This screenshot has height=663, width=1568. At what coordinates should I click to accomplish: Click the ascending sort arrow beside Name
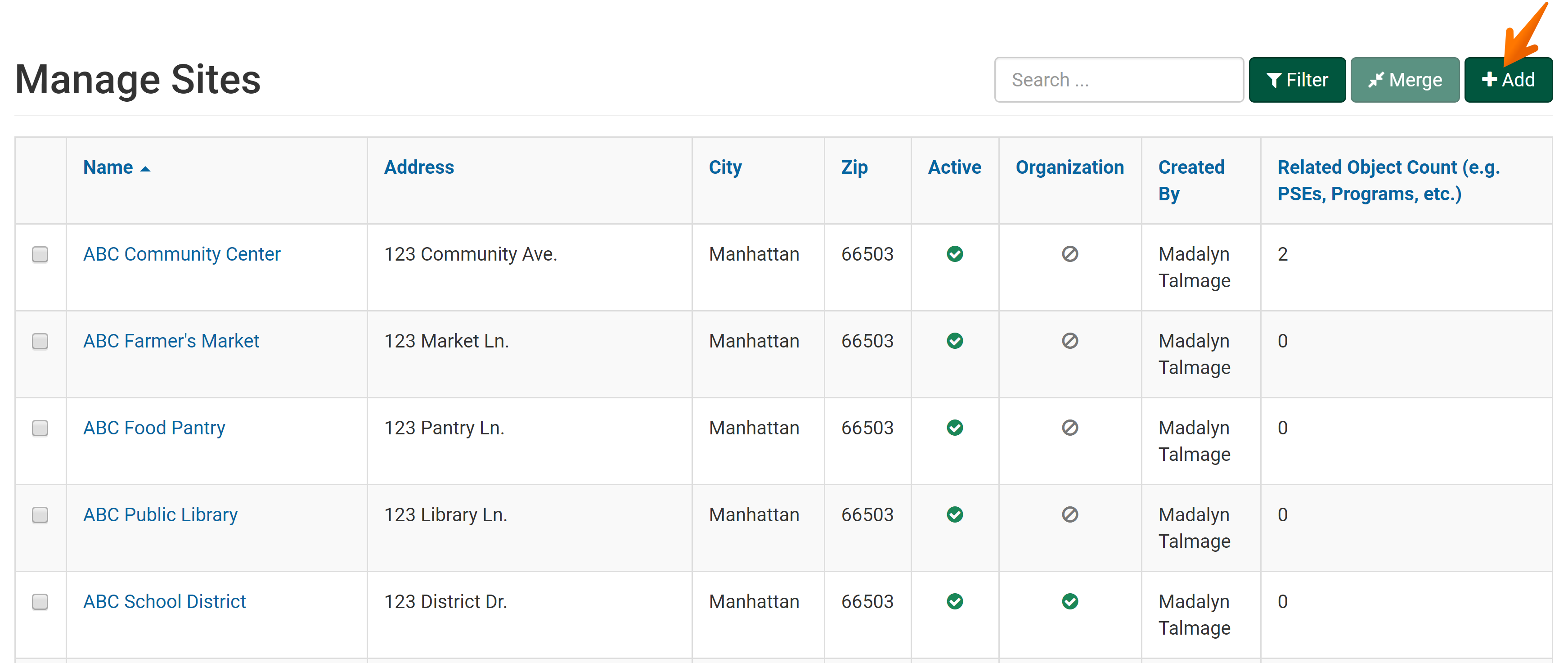(146, 168)
